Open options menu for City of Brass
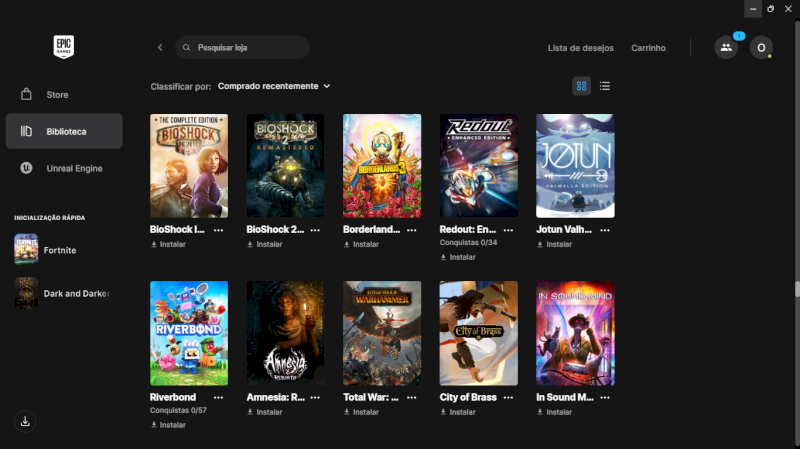This screenshot has height=449, width=800. 508,397
